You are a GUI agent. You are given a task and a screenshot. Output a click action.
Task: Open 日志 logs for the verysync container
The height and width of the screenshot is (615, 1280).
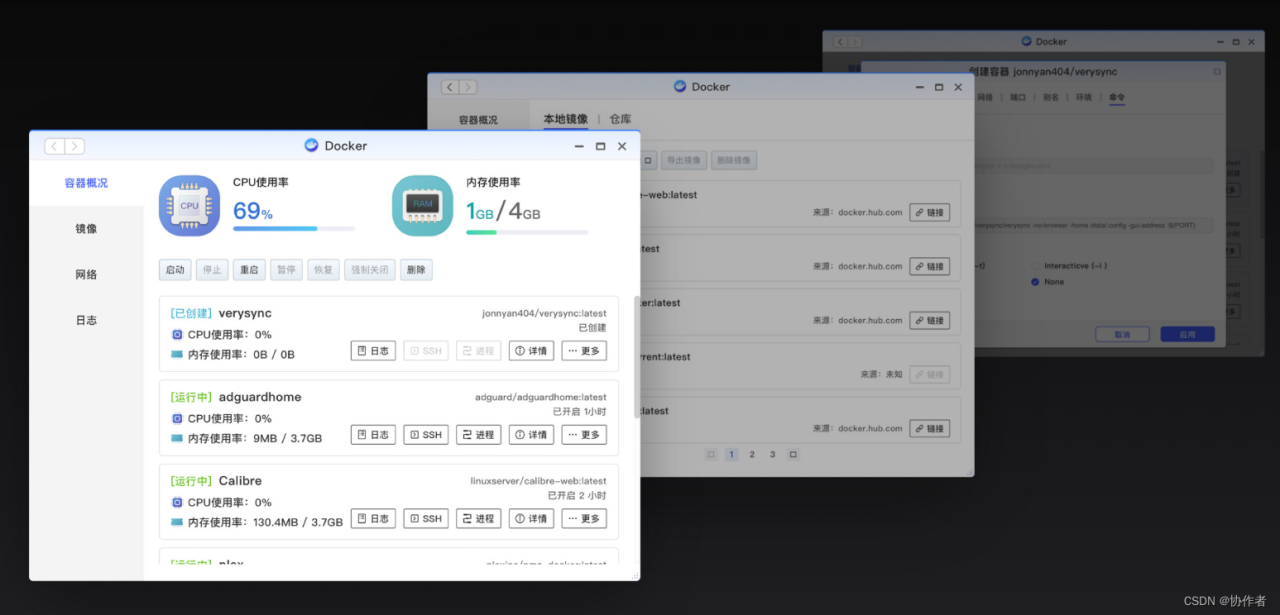click(372, 350)
